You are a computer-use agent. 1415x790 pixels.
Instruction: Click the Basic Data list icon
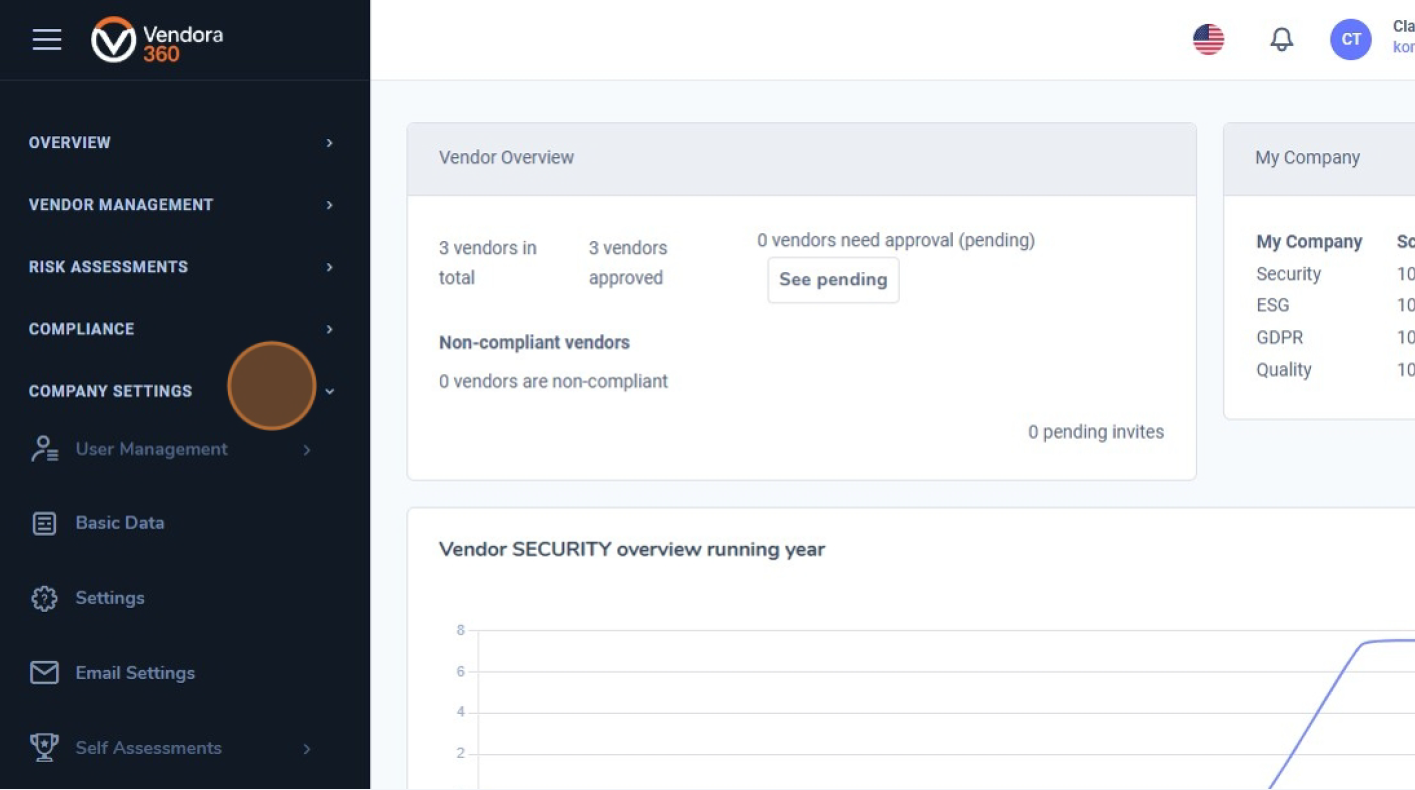point(44,523)
